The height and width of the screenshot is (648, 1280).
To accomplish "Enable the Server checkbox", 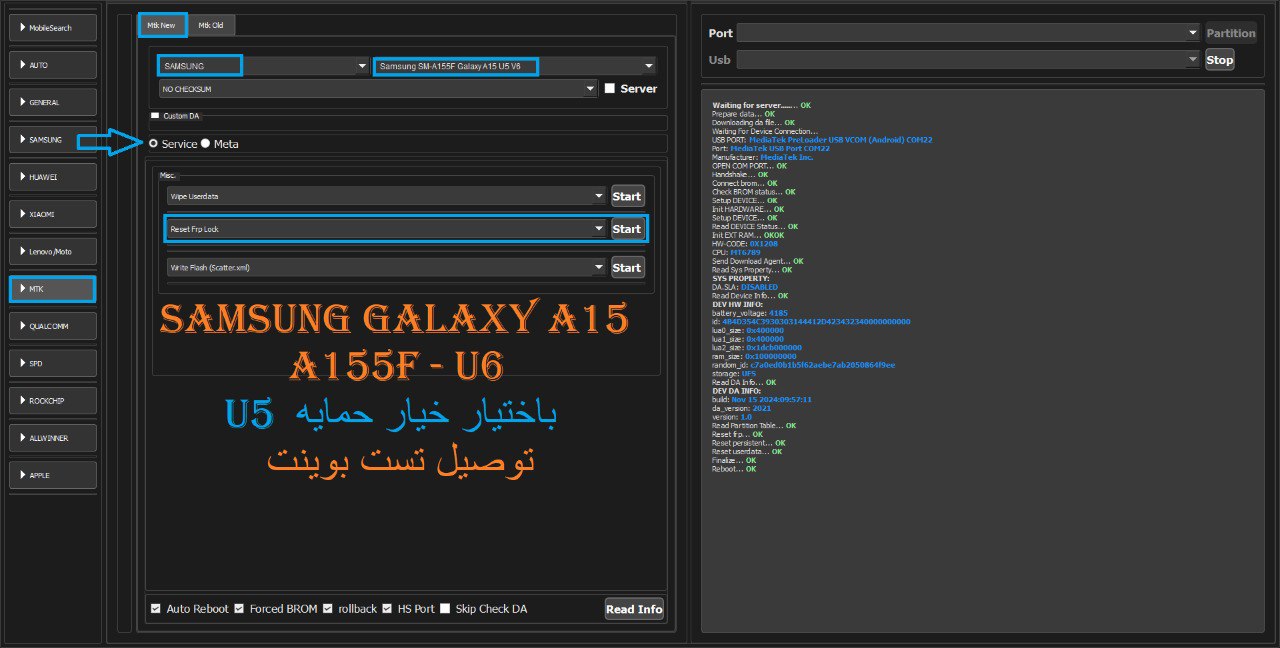I will pyautogui.click(x=610, y=89).
